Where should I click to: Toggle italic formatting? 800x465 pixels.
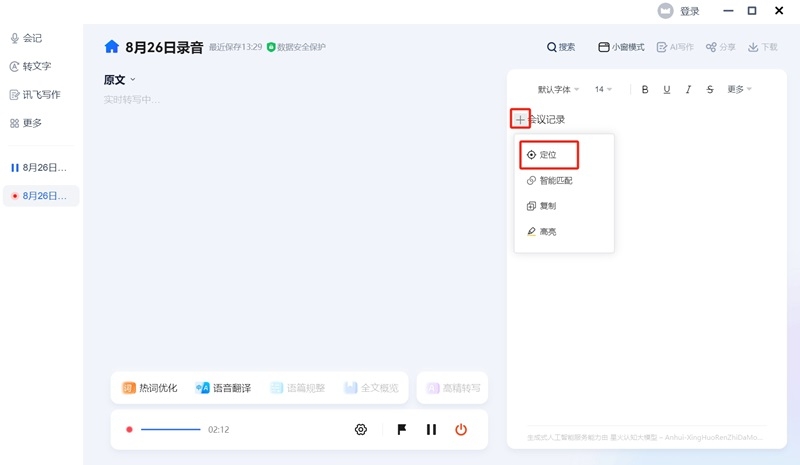(x=688, y=89)
